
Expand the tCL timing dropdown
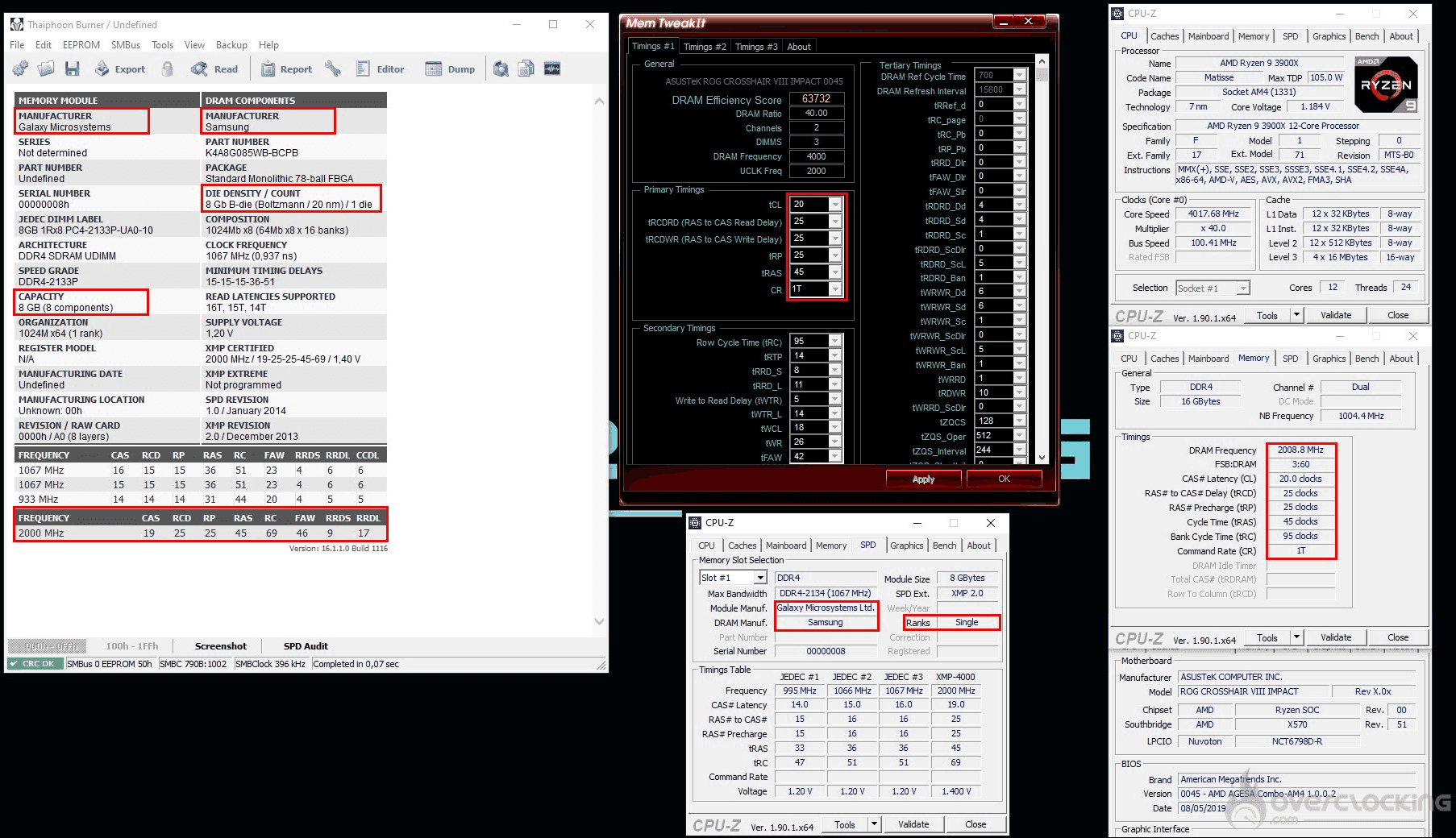click(835, 205)
